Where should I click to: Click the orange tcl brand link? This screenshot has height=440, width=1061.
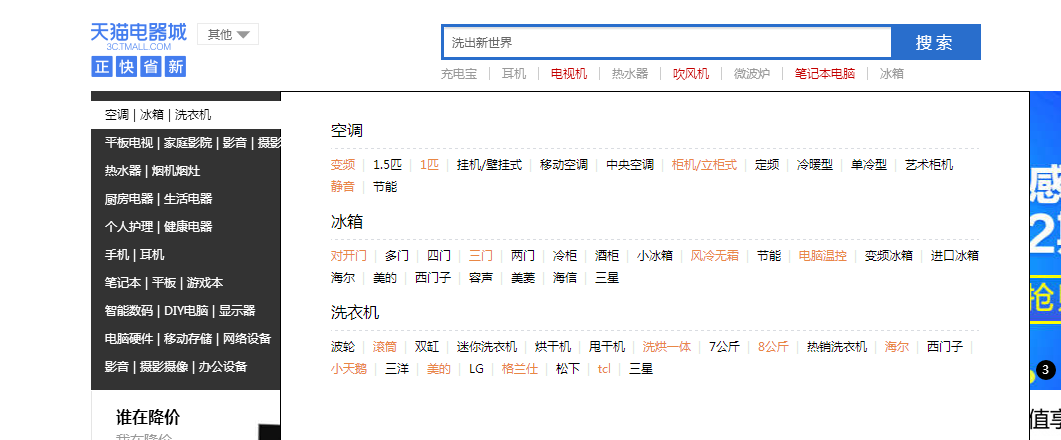click(604, 369)
